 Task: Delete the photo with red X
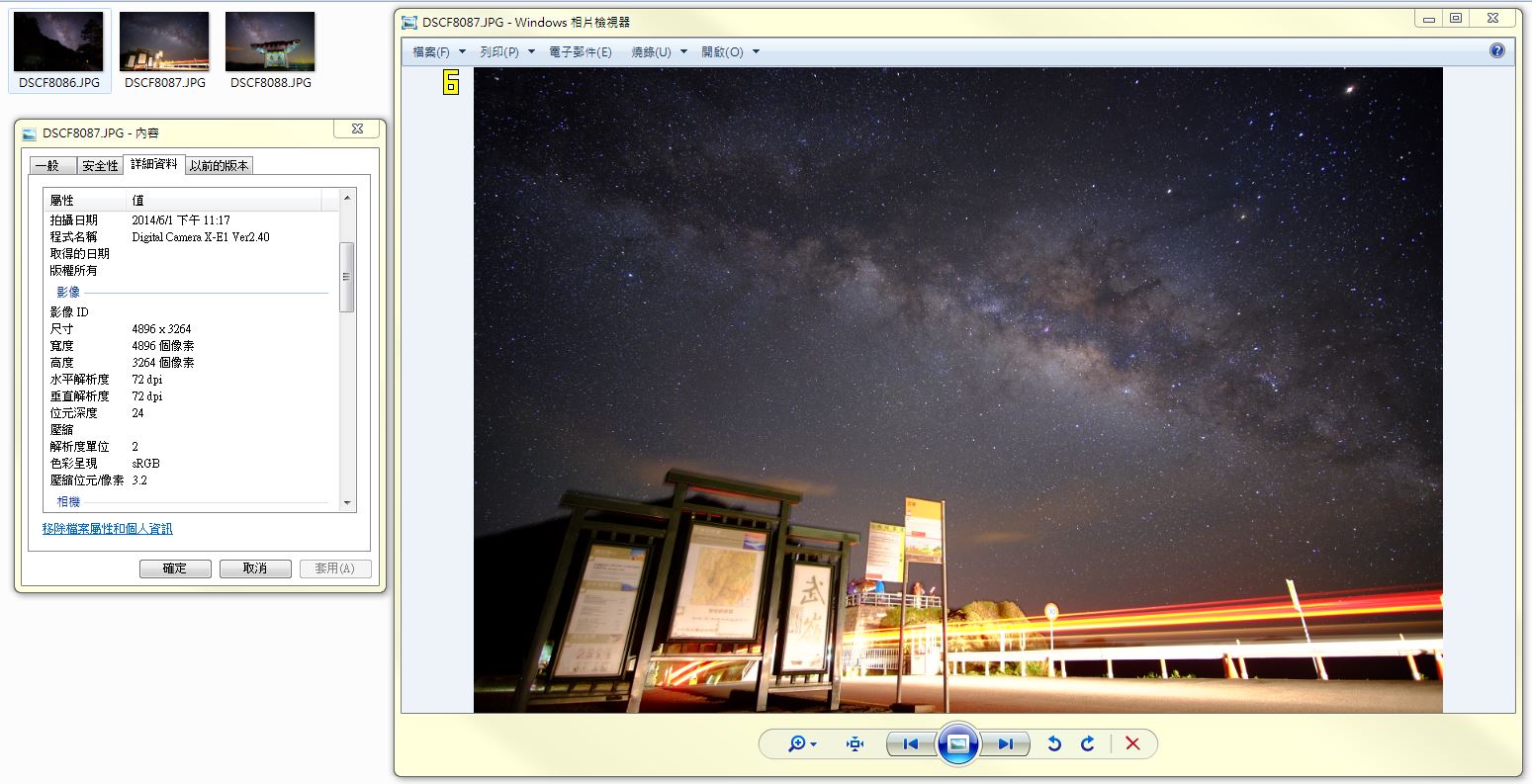1132,744
